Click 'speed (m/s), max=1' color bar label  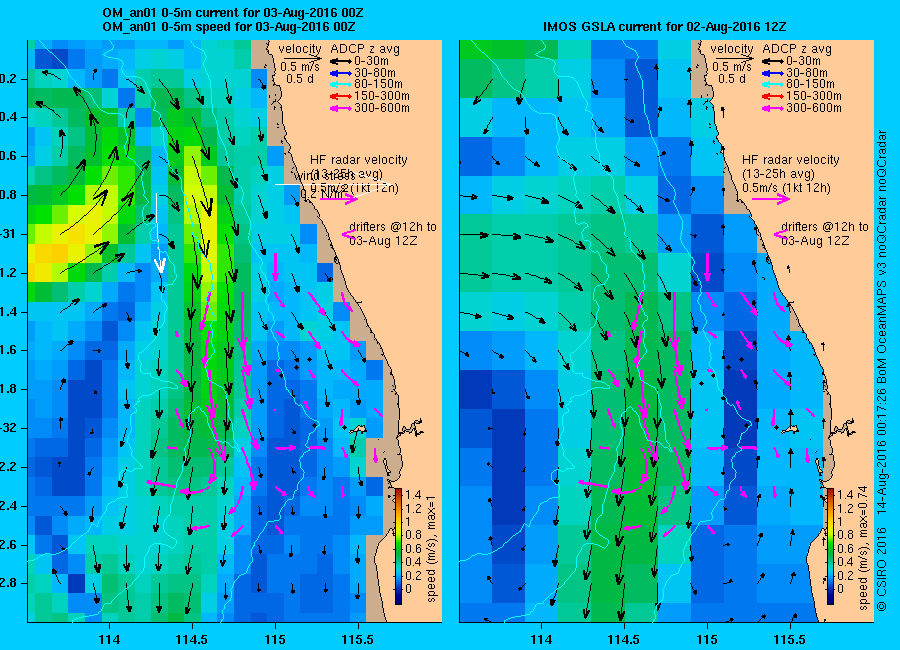[x=433, y=548]
